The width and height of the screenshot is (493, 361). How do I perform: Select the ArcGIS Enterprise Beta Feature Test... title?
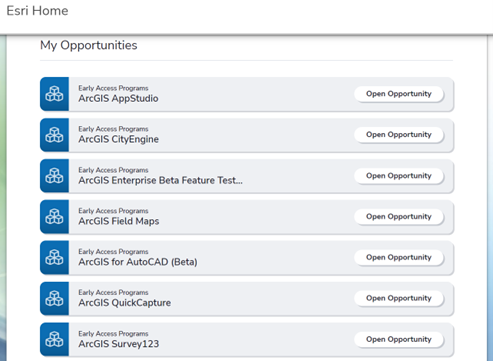coord(160,180)
